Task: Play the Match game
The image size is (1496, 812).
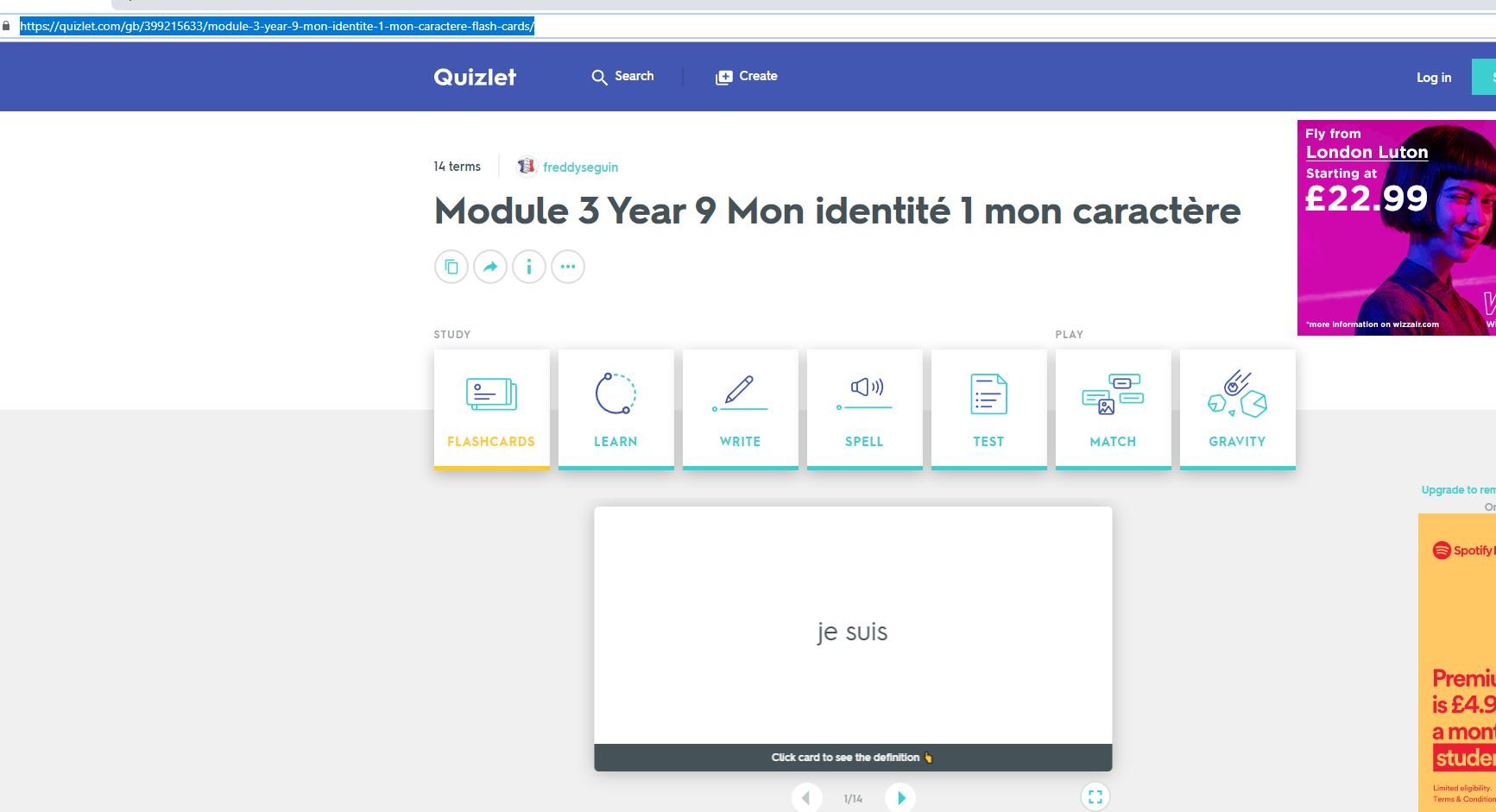Action: tap(1113, 409)
